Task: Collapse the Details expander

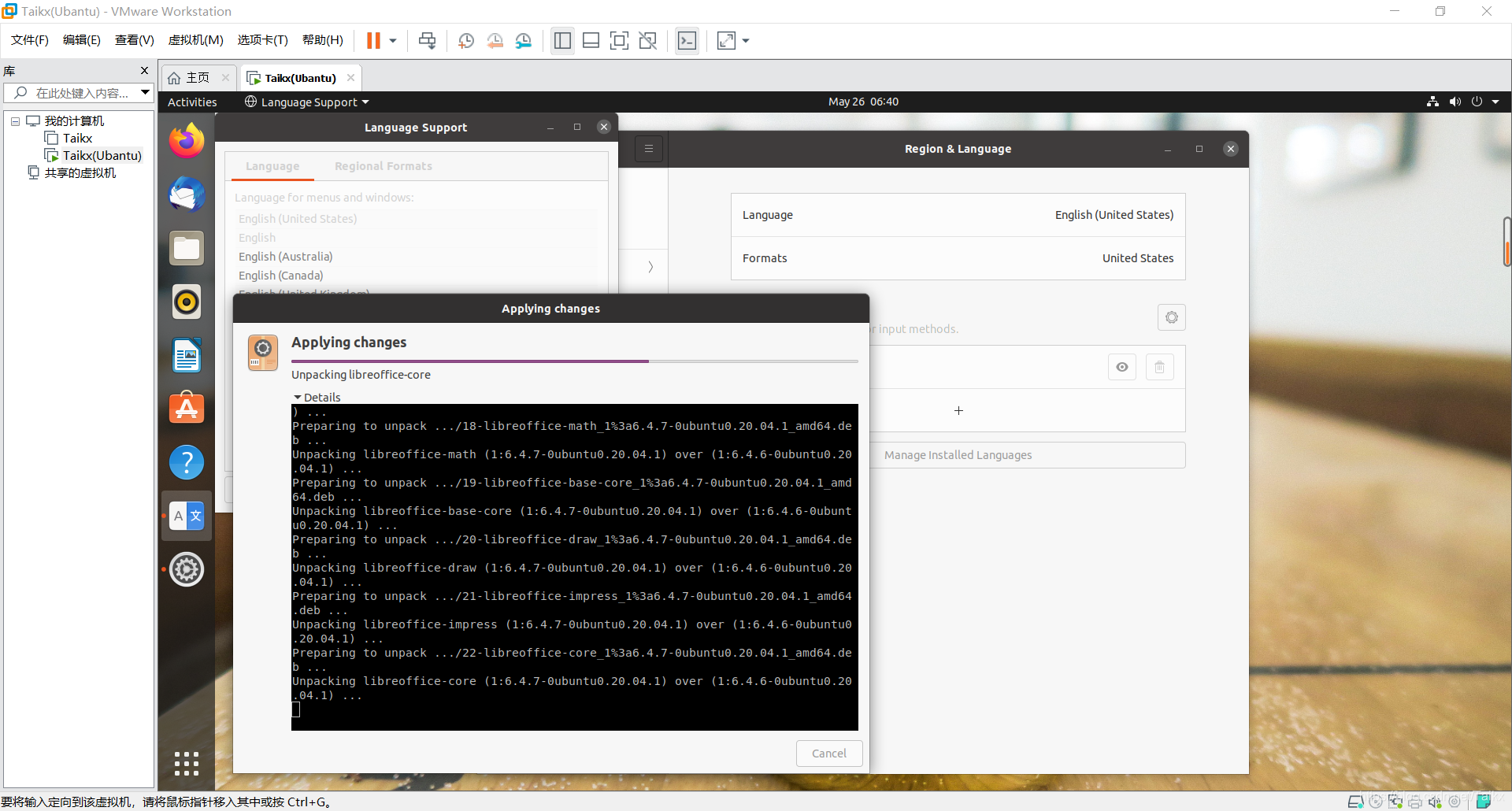Action: 317,398
